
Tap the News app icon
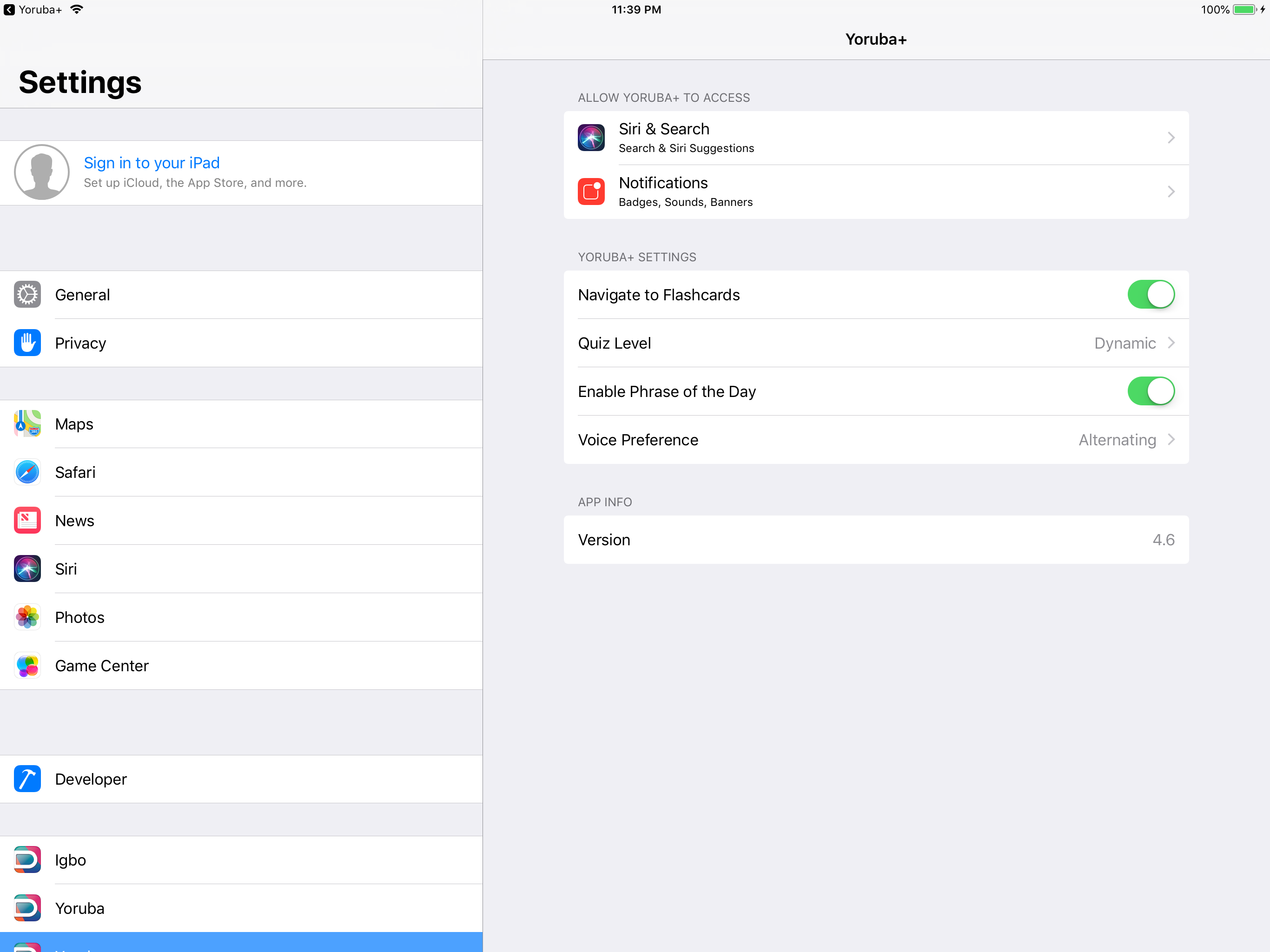click(27, 520)
